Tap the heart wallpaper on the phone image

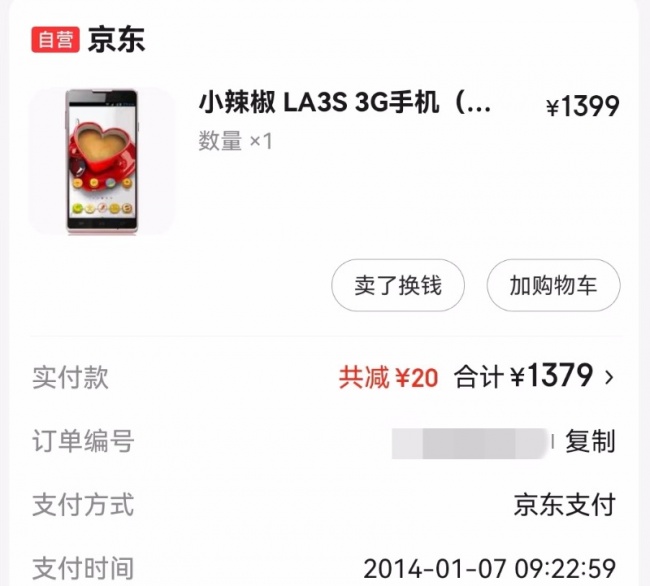[102, 145]
